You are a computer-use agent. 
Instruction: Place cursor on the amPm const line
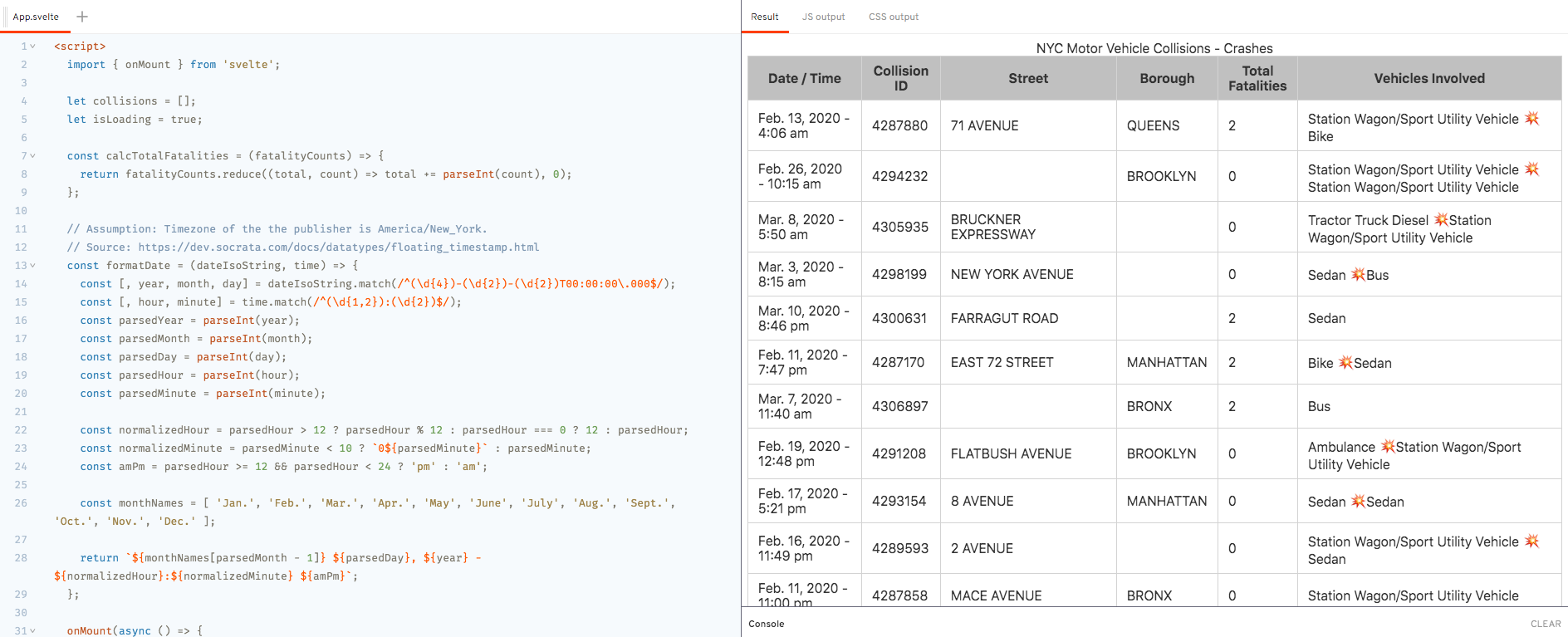point(284,467)
